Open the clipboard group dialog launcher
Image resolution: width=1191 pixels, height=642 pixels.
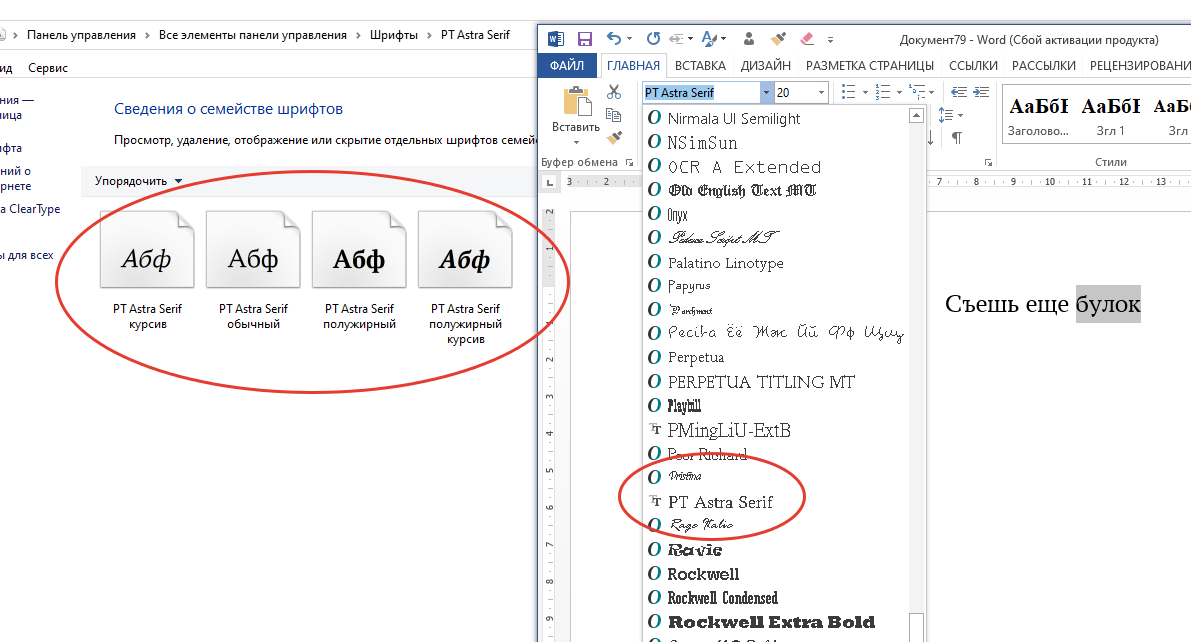point(629,162)
